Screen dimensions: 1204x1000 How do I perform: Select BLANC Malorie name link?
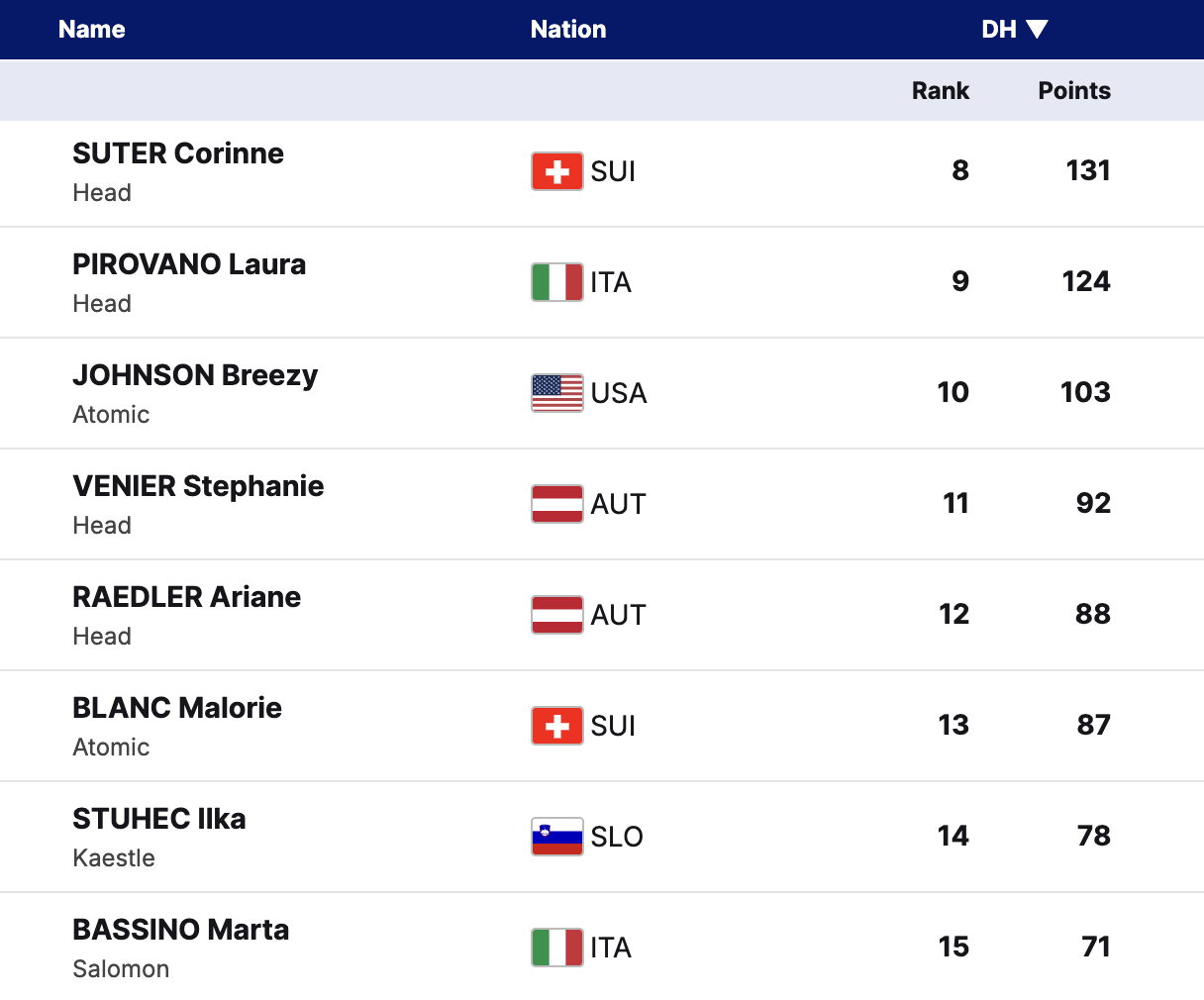click(177, 708)
